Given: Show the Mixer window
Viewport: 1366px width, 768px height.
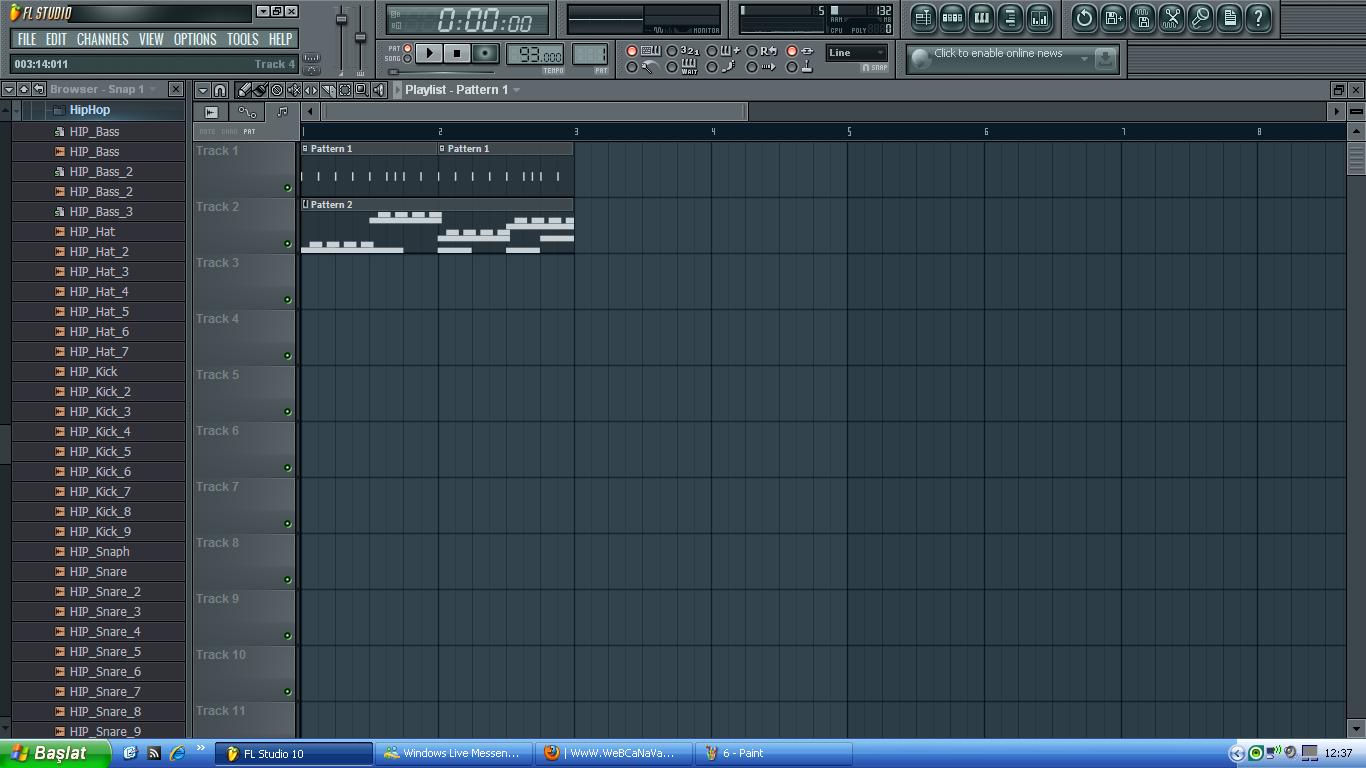Looking at the screenshot, I should coord(1039,18).
